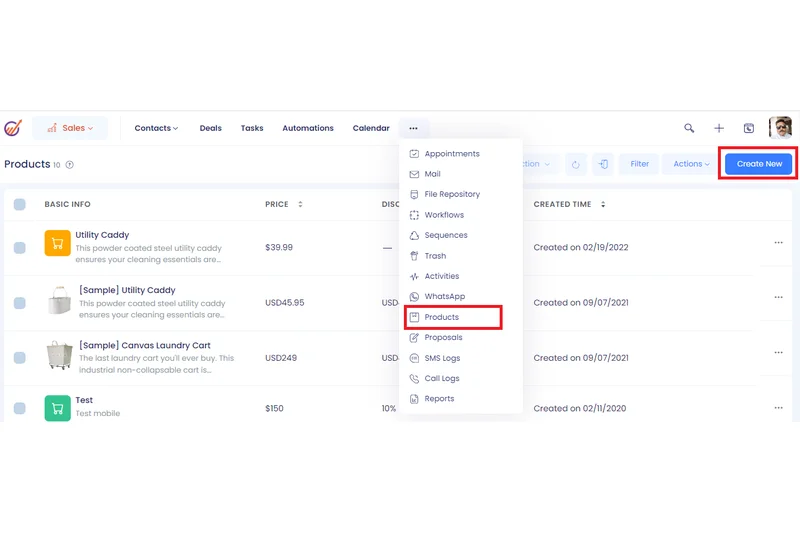Click the refresh icon near Filter
The height and width of the screenshot is (533, 800).
pos(576,164)
